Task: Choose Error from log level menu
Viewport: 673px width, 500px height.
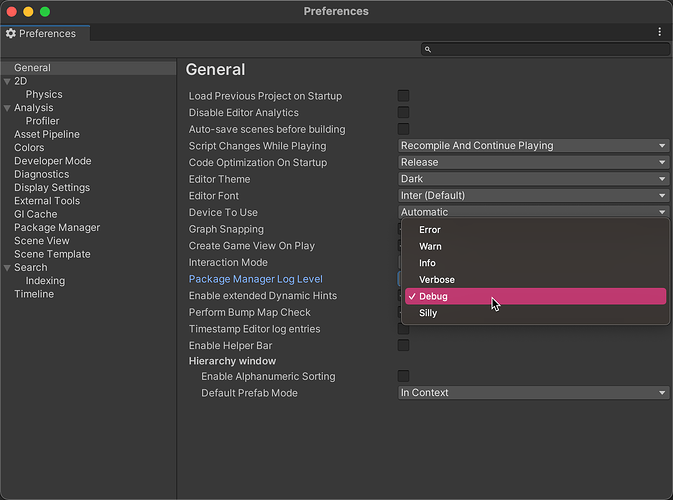Action: tap(430, 230)
